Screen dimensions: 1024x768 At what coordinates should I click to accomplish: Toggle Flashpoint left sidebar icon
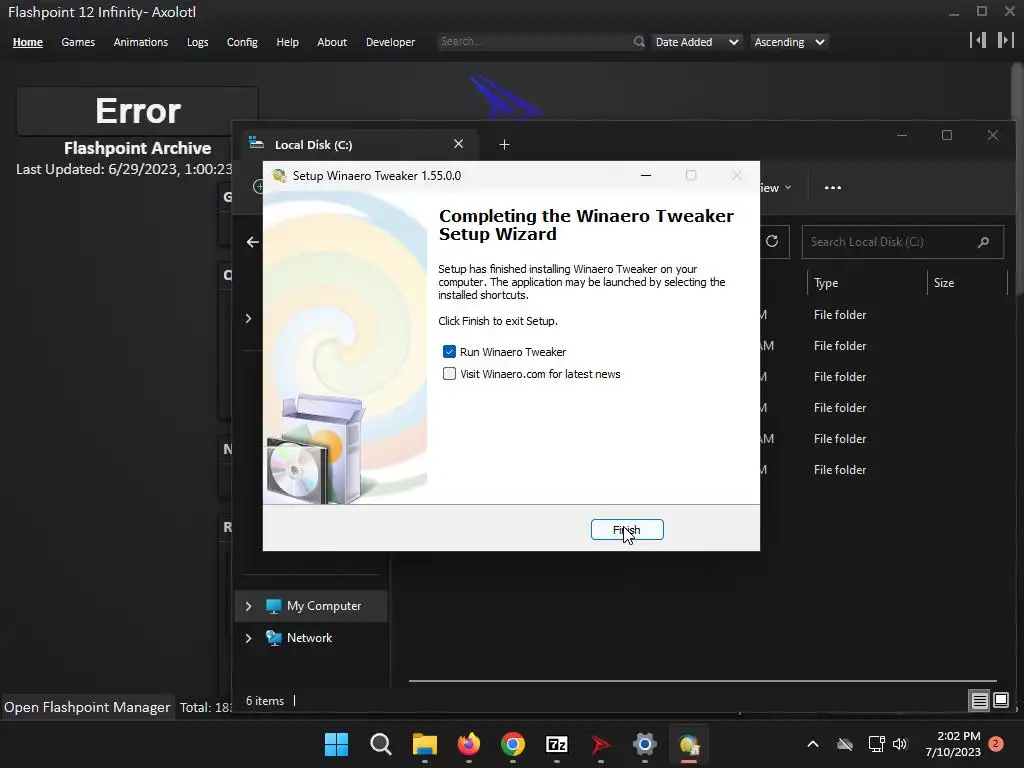coord(978,40)
